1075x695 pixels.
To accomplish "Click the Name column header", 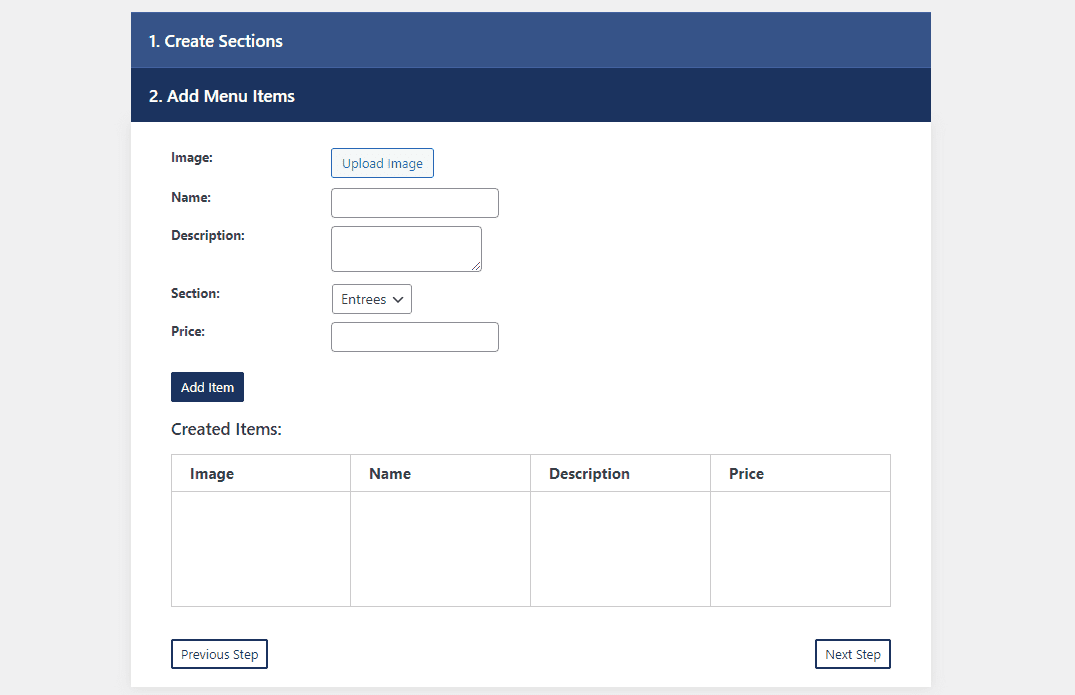I will click(x=389, y=473).
